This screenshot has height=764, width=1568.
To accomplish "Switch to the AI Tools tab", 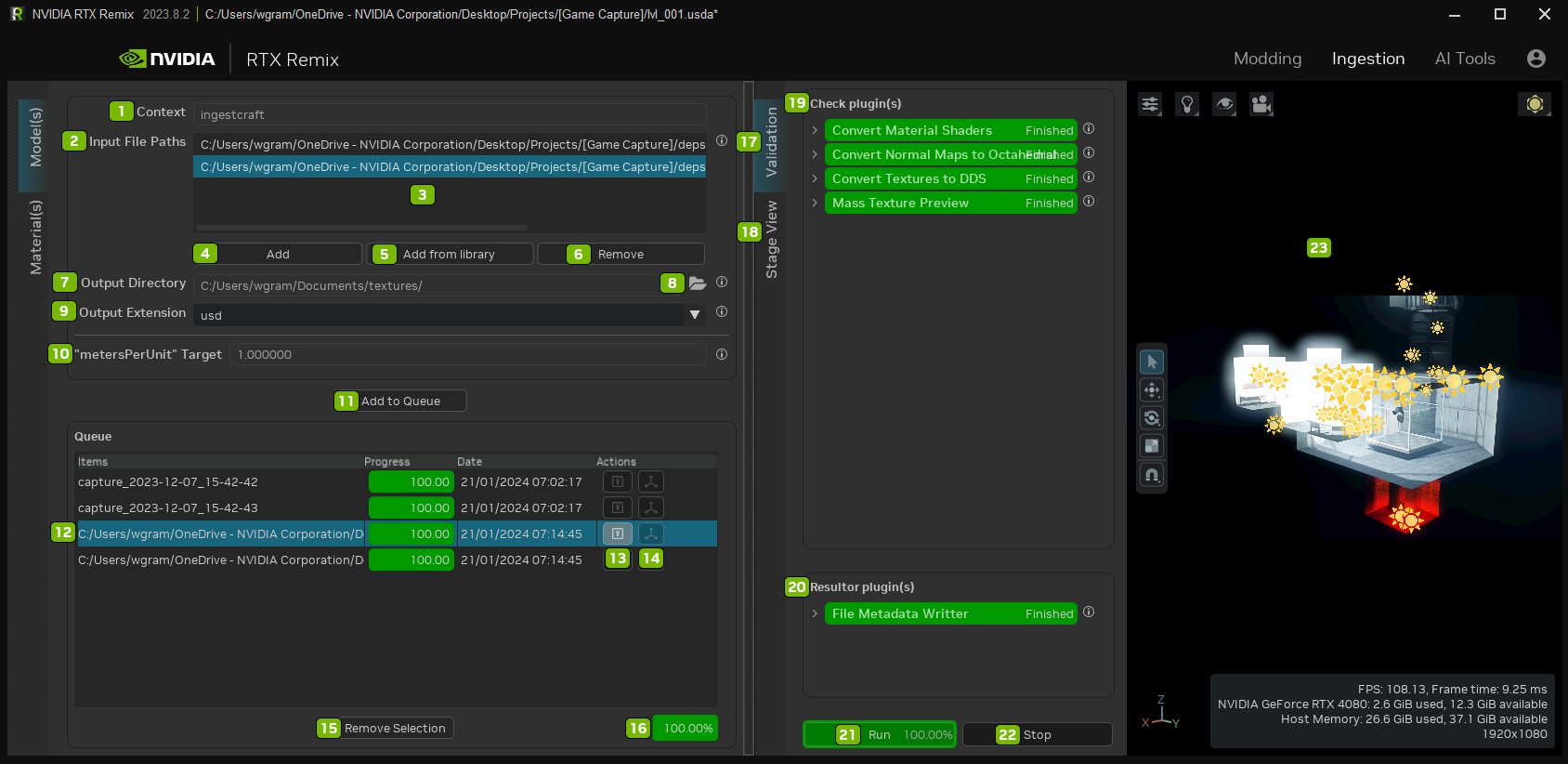I will (x=1465, y=59).
